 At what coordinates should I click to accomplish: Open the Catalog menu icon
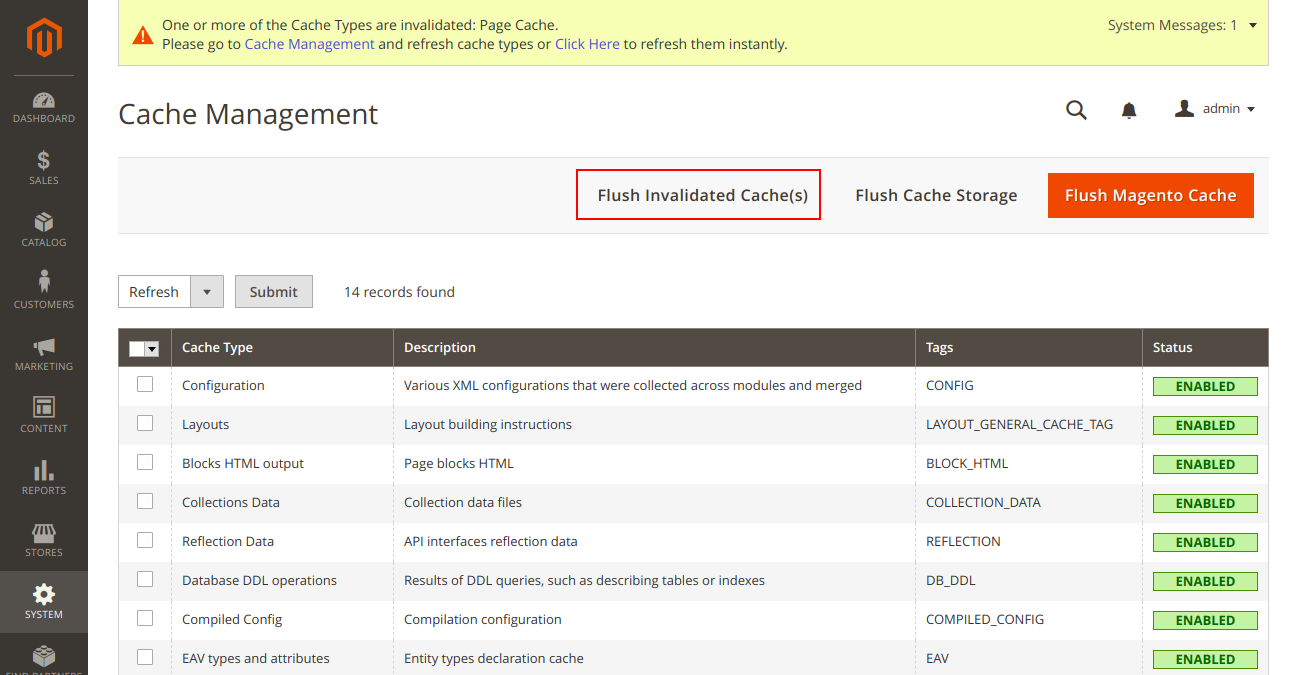[x=44, y=222]
